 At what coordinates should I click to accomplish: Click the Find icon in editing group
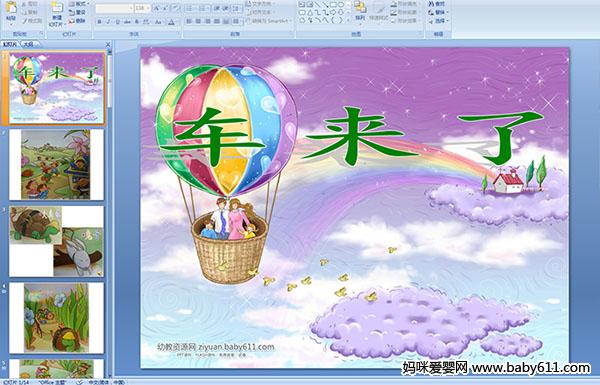tap(437, 4)
